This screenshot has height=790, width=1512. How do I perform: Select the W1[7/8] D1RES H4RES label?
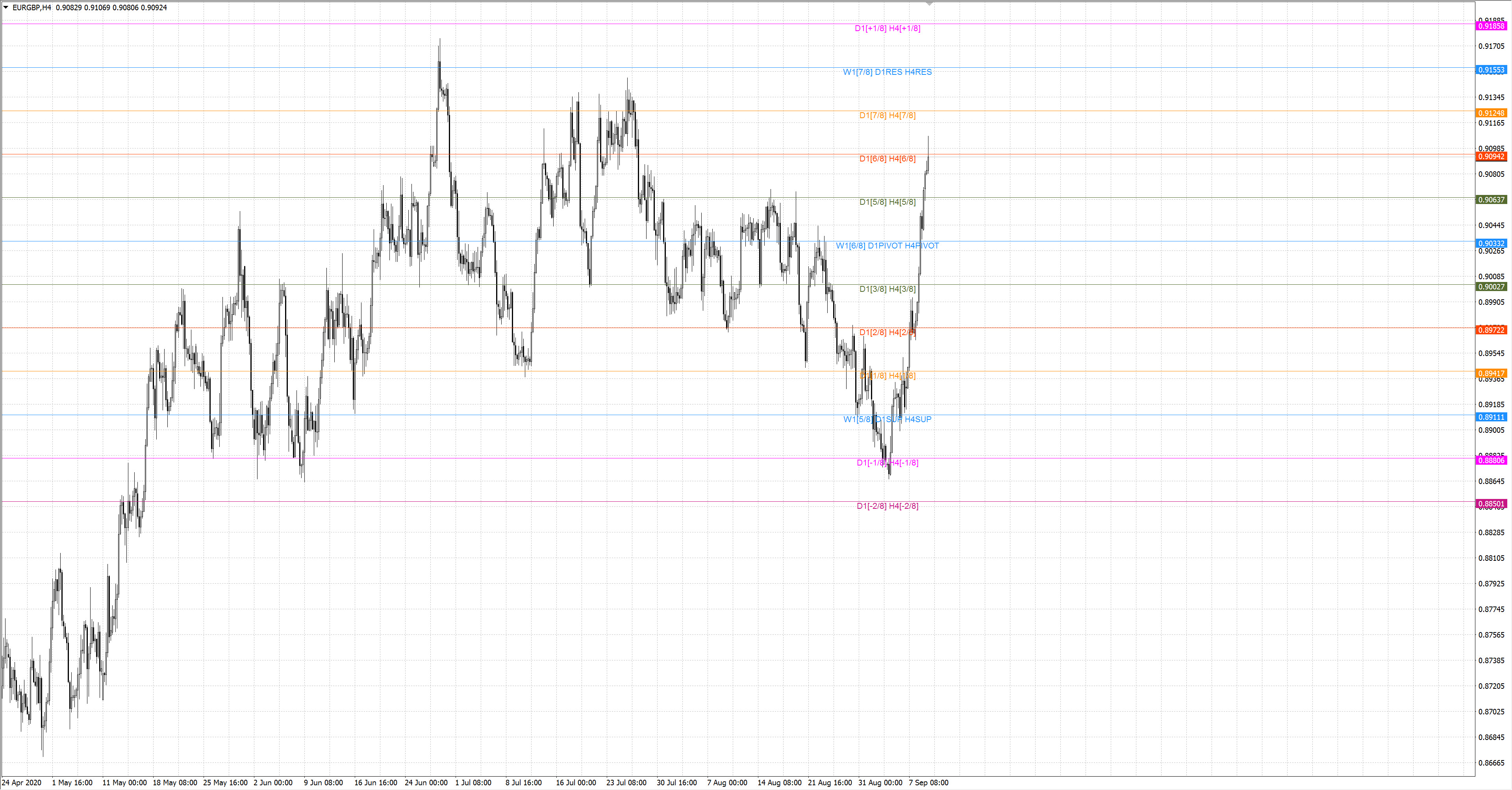[x=887, y=72]
